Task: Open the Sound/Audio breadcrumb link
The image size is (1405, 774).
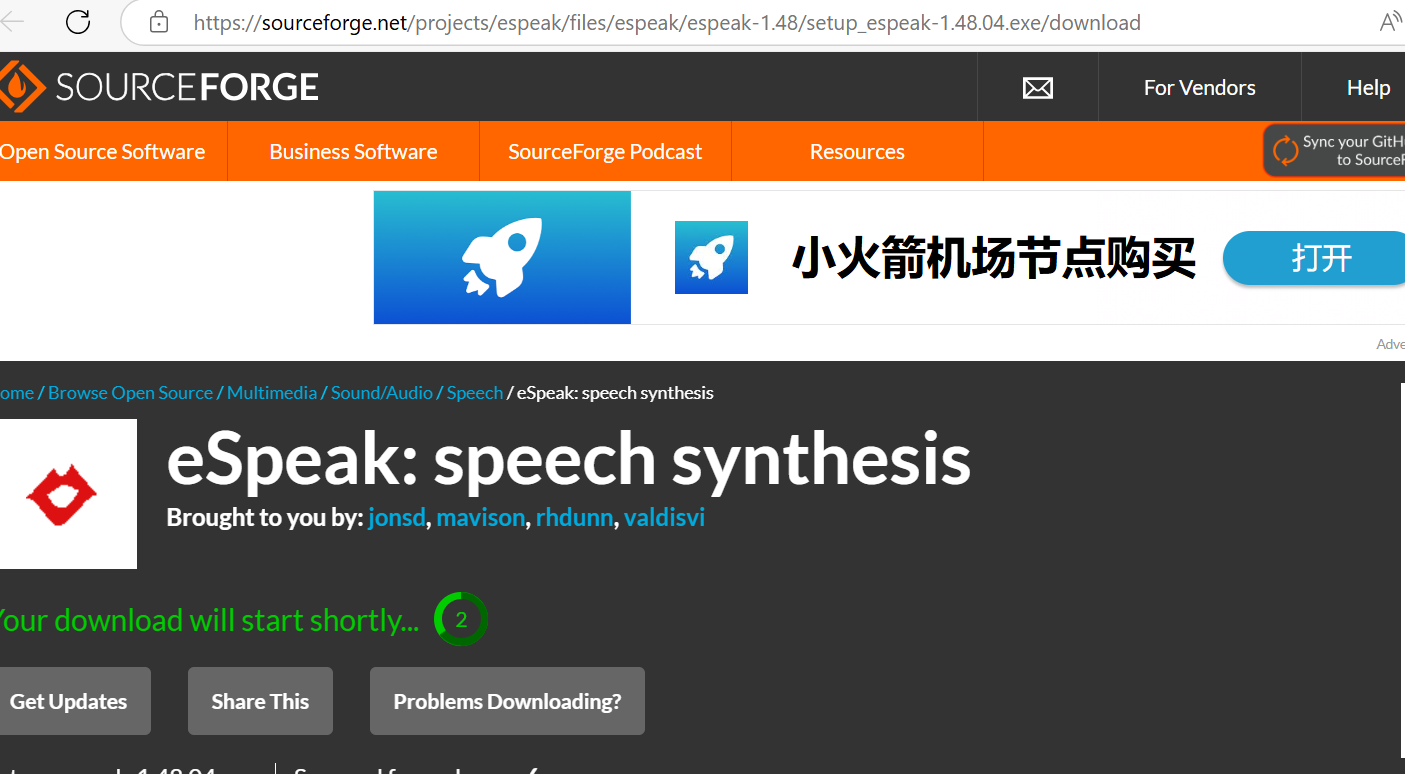Action: 382,393
